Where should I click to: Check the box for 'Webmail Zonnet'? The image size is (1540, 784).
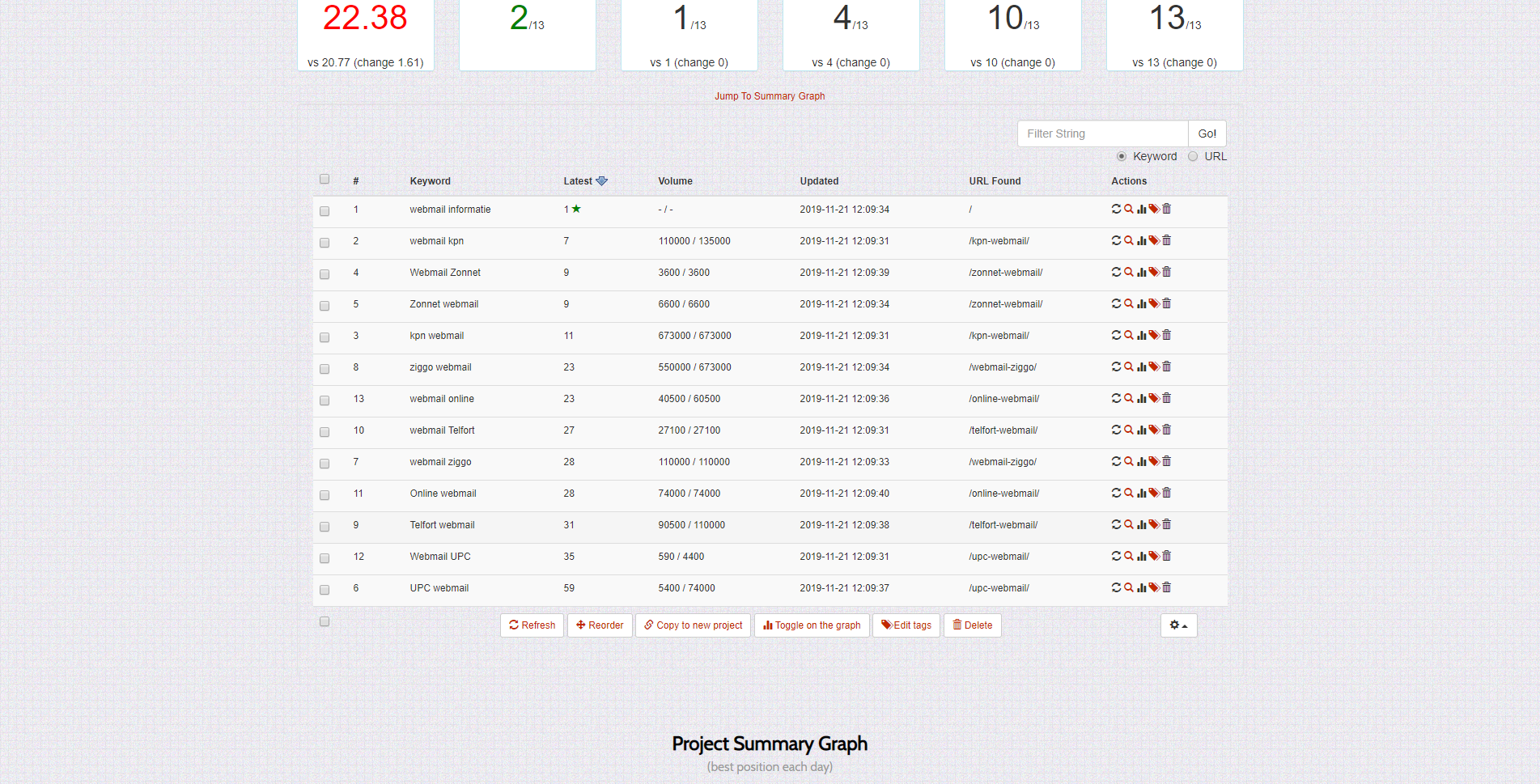pos(325,274)
